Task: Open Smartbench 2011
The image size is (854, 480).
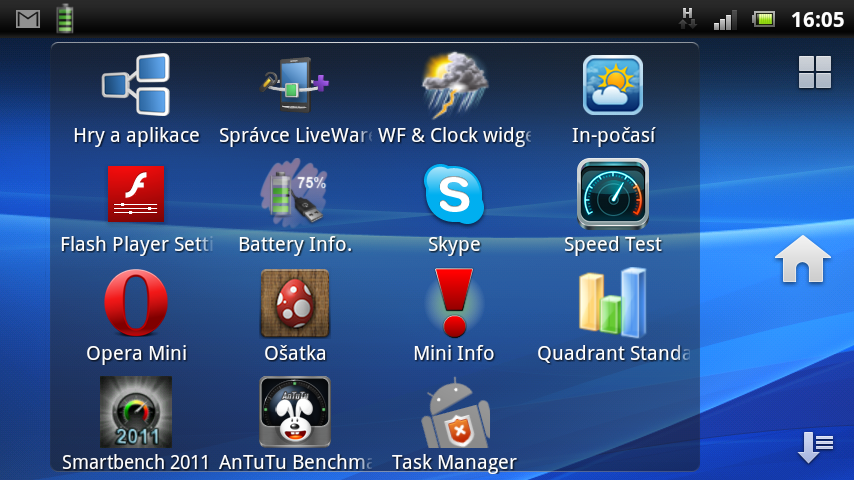Action: (x=136, y=412)
